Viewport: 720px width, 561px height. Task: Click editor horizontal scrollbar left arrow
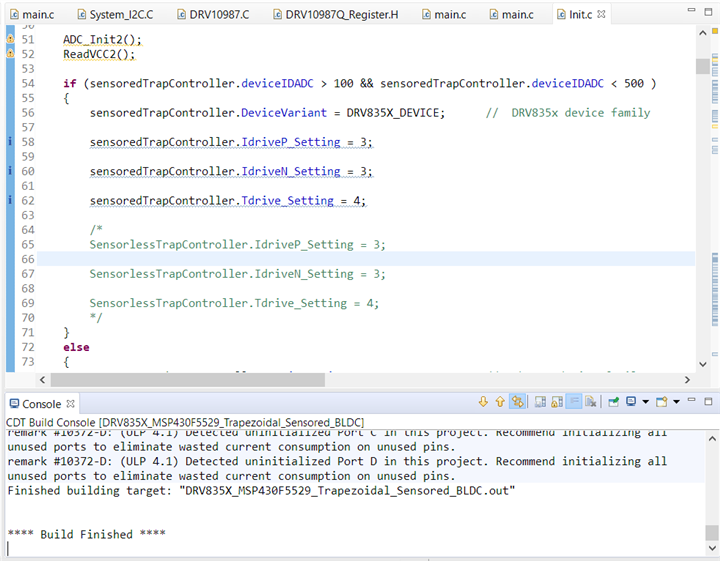pyautogui.click(x=42, y=380)
